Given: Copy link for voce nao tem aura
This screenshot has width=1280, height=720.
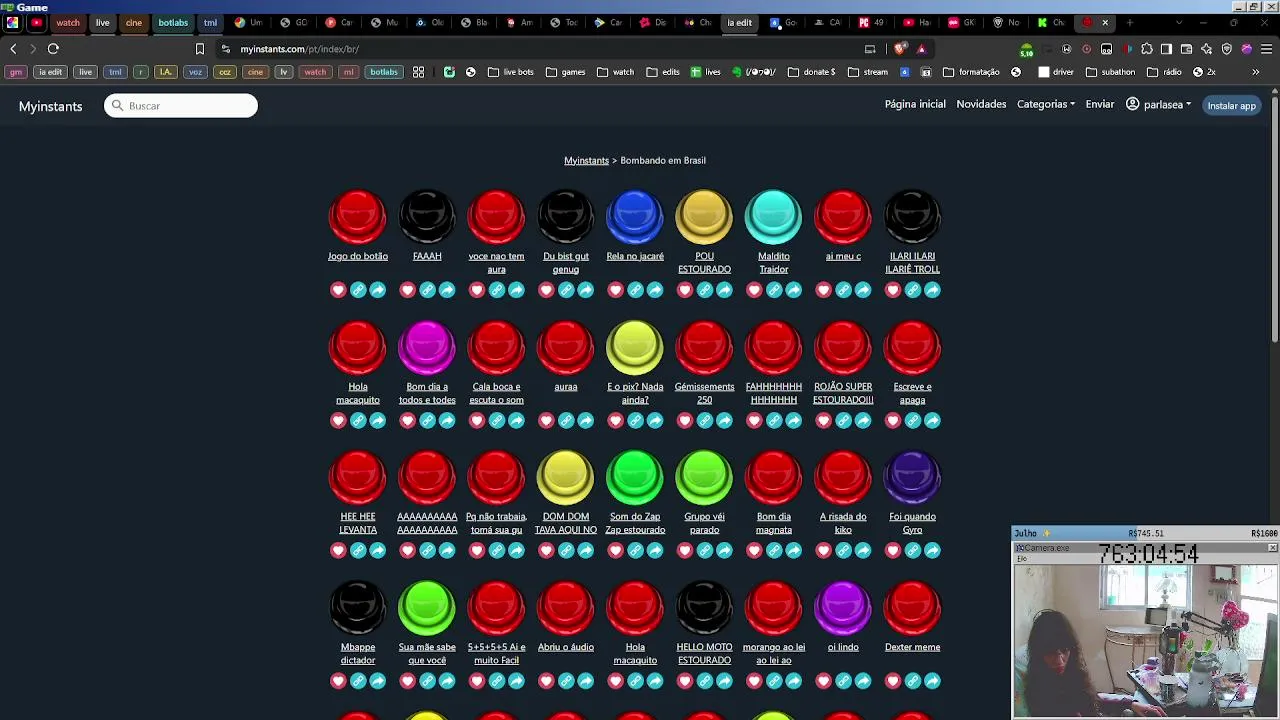Looking at the screenshot, I should [496, 290].
